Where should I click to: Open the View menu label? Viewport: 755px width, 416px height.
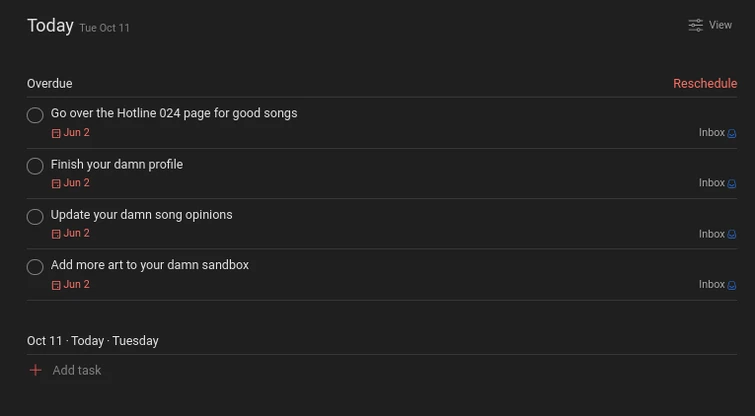(x=720, y=25)
